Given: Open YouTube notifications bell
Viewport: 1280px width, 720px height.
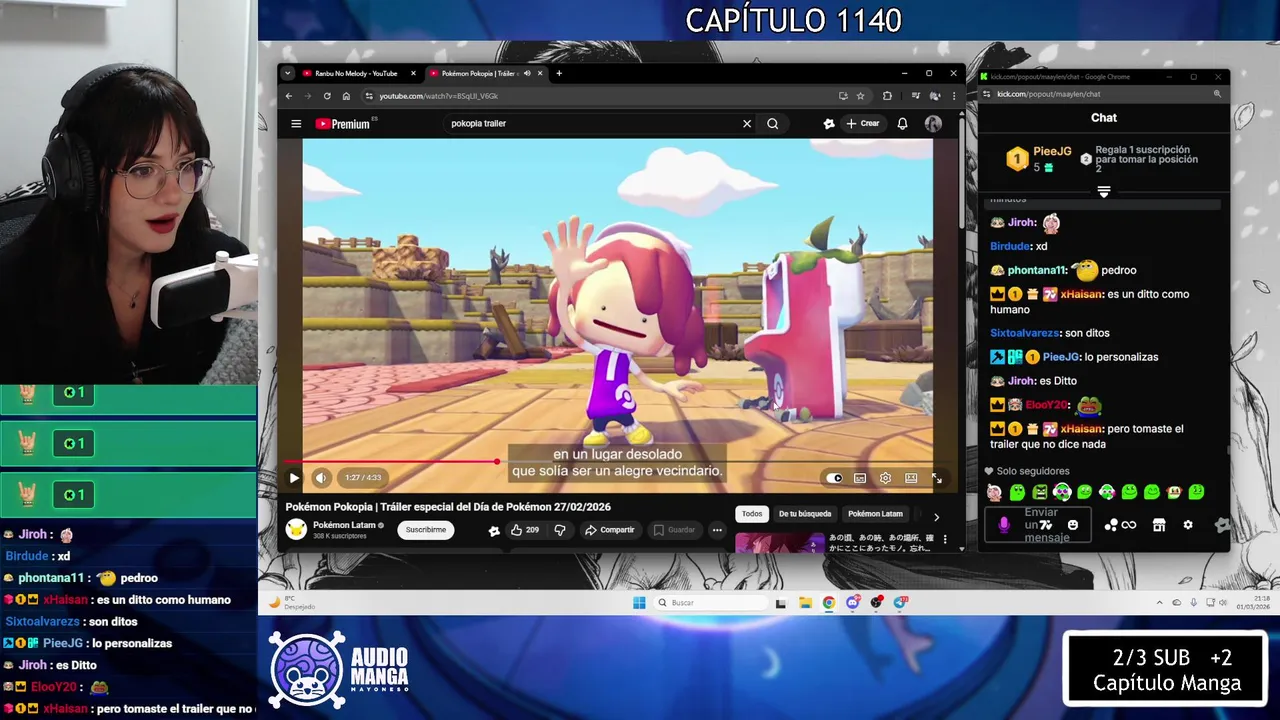Looking at the screenshot, I should point(902,124).
